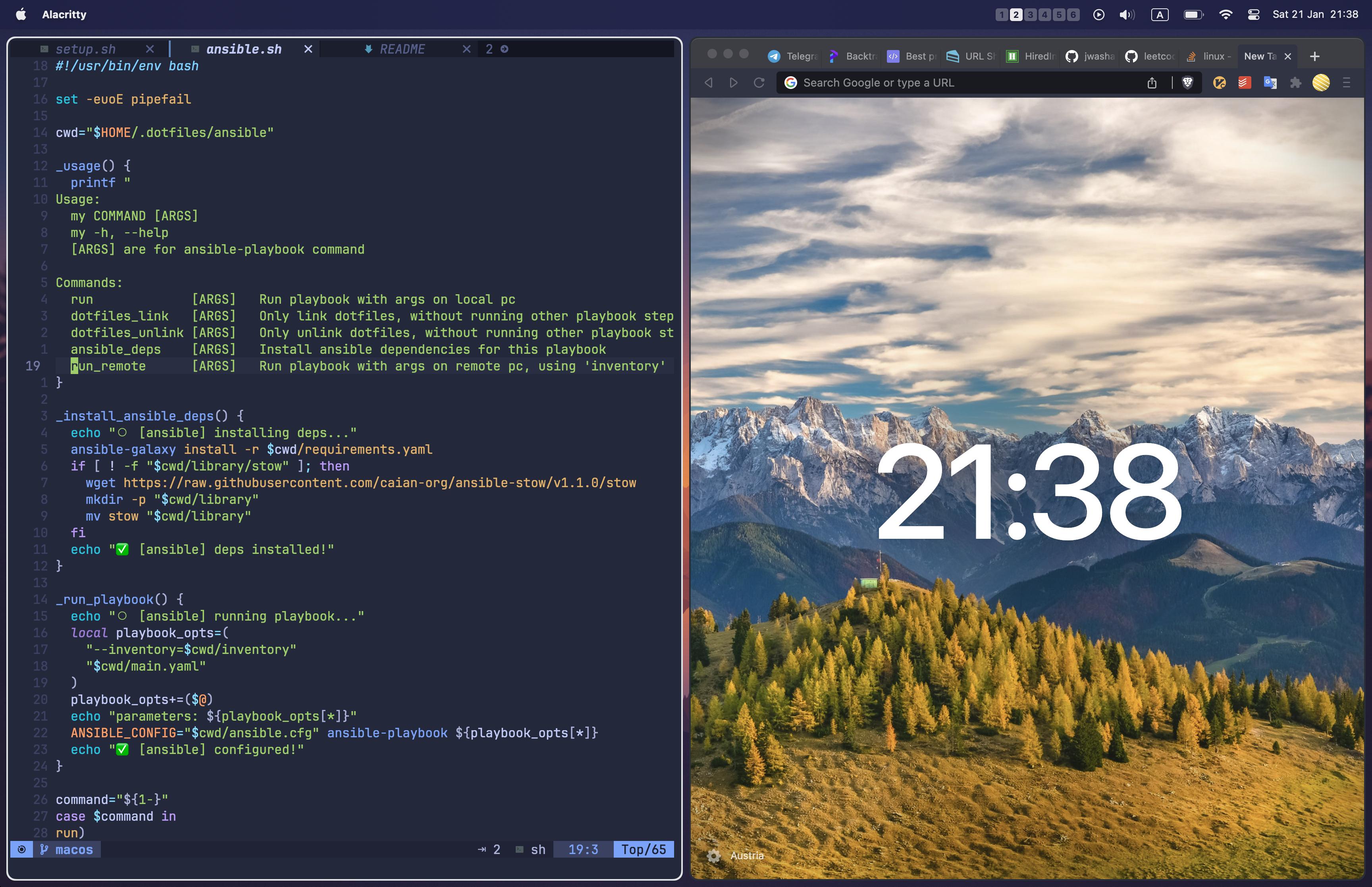Open new tab page settings gear
1372x887 pixels.
point(713,856)
